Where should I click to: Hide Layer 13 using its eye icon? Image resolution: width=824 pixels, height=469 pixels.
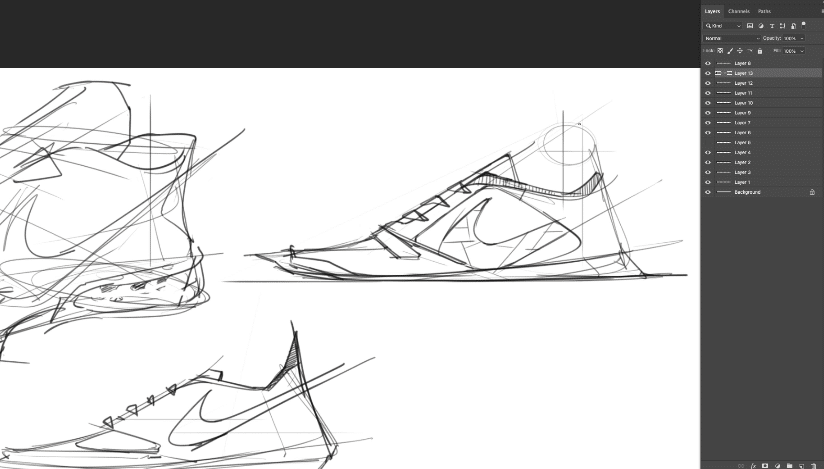[x=708, y=74]
